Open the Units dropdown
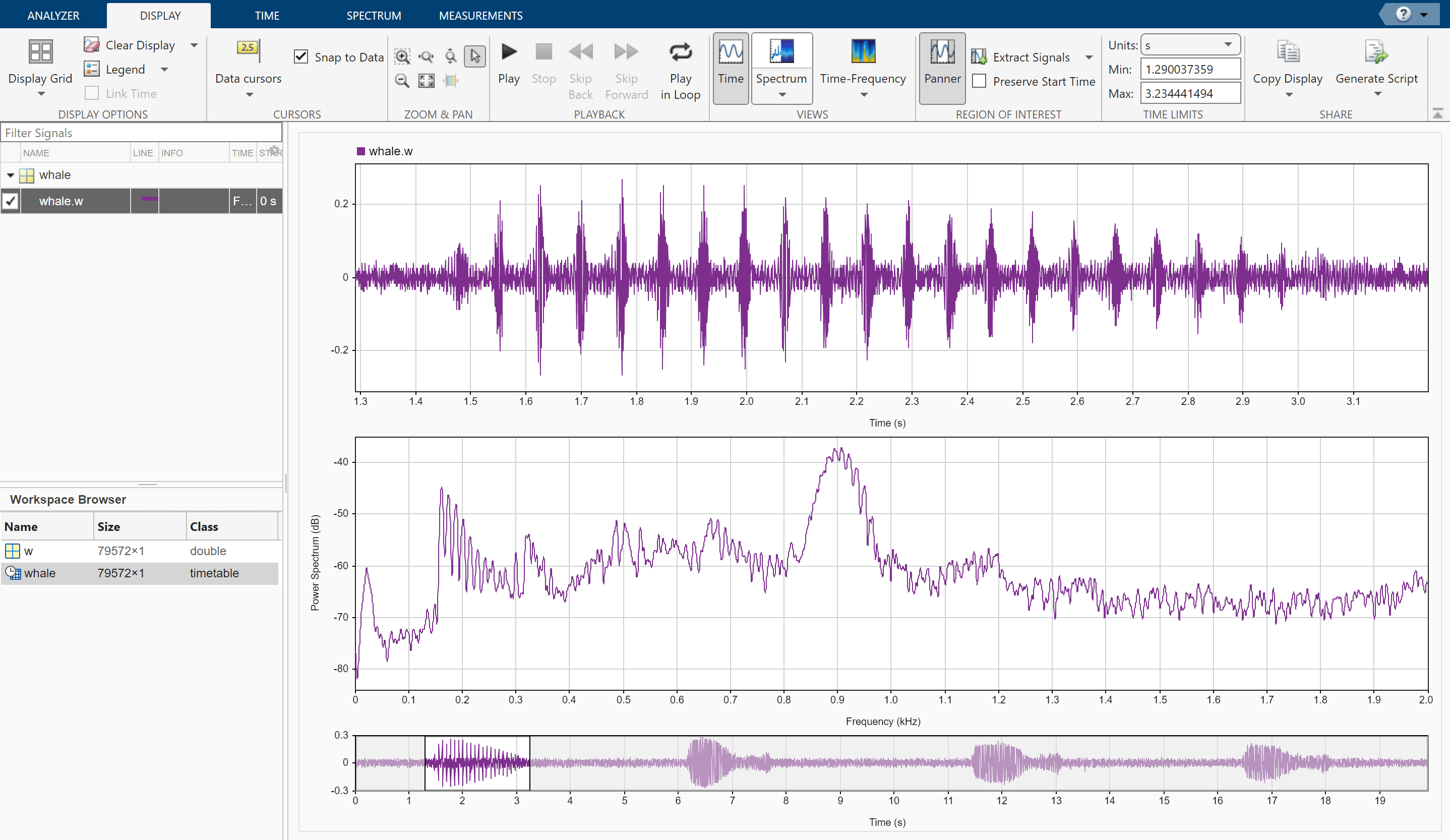The image size is (1450, 840). [1190, 45]
